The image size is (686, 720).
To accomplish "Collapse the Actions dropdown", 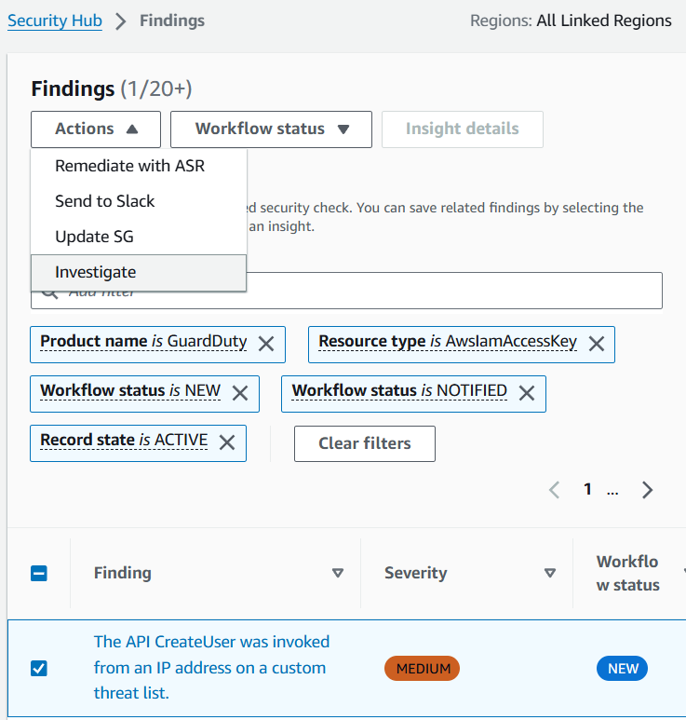I will pyautogui.click(x=96, y=129).
